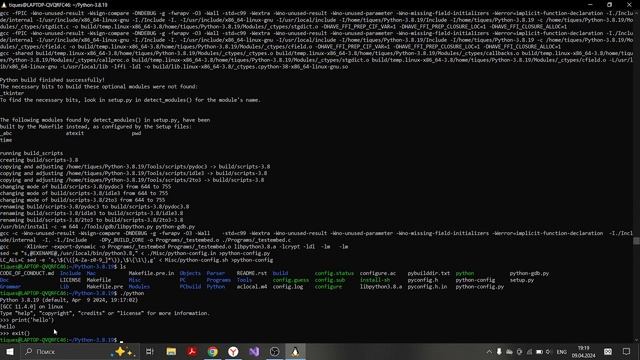Open the taskbar clock and date
Screen dimensions: 640x360
[584, 352]
